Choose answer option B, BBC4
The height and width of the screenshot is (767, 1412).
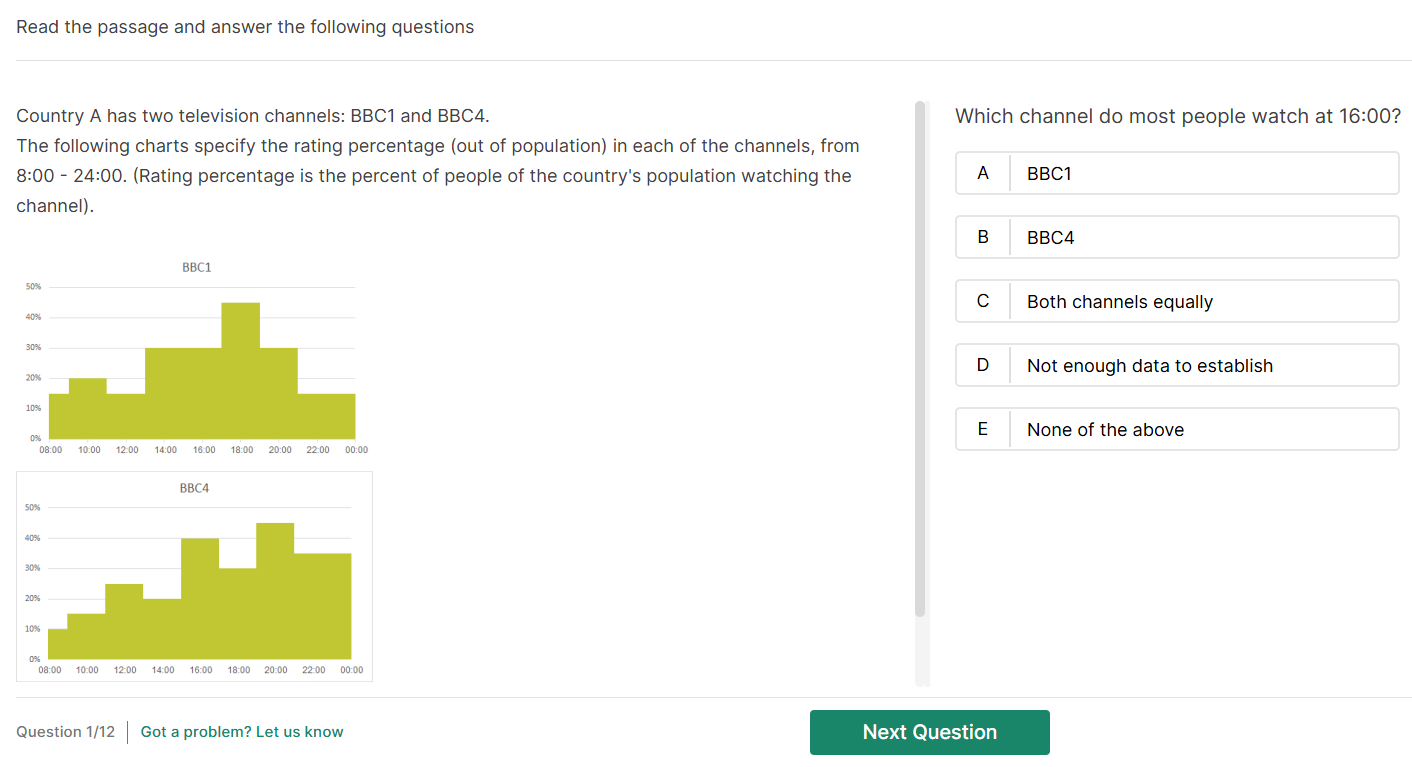pyautogui.click(x=1177, y=237)
